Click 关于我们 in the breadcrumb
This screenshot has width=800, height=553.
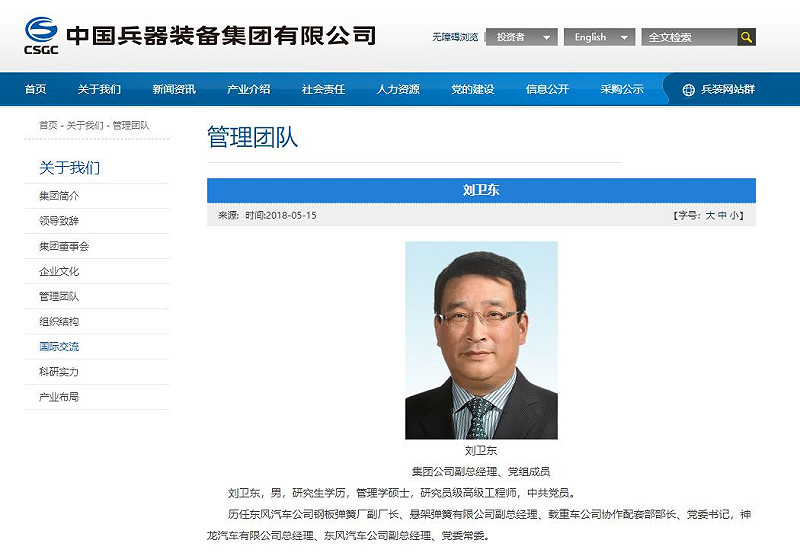click(85, 125)
